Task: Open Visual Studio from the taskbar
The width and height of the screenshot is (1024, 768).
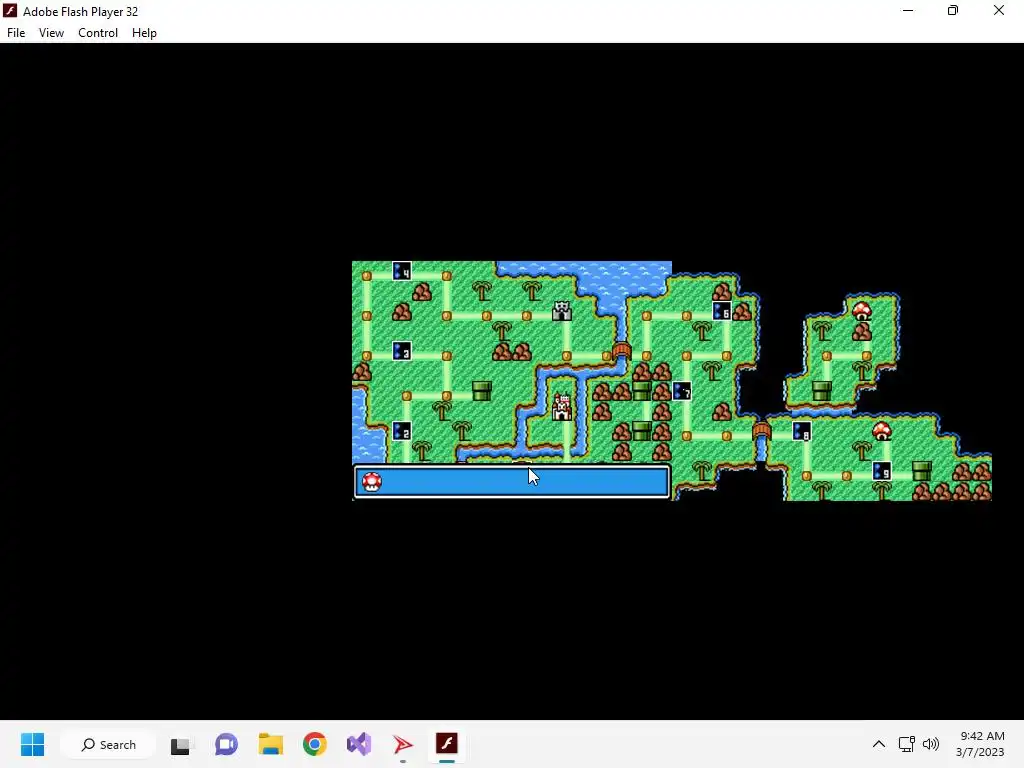Action: pyautogui.click(x=359, y=744)
